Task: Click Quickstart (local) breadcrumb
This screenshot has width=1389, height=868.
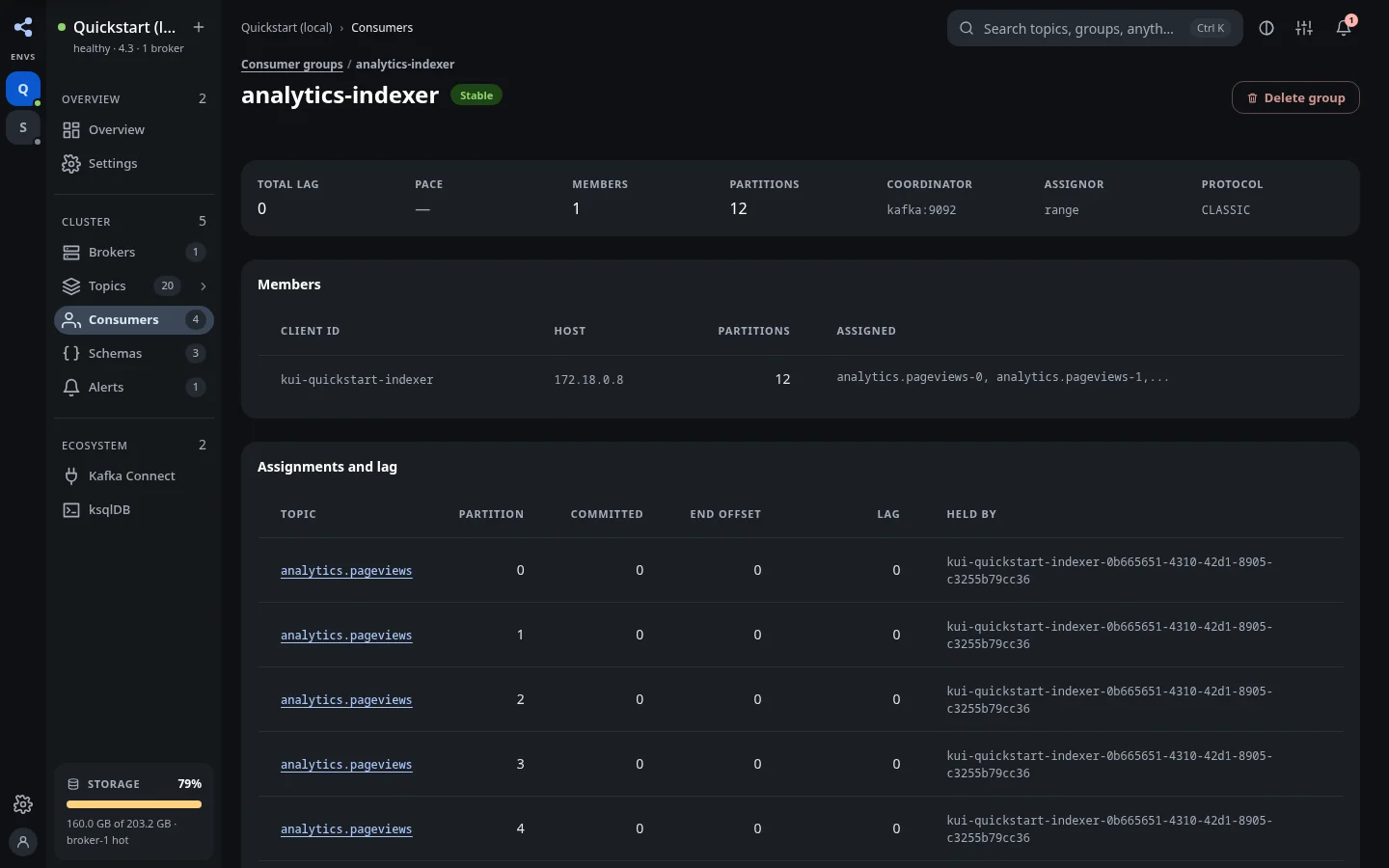Action: click(286, 28)
